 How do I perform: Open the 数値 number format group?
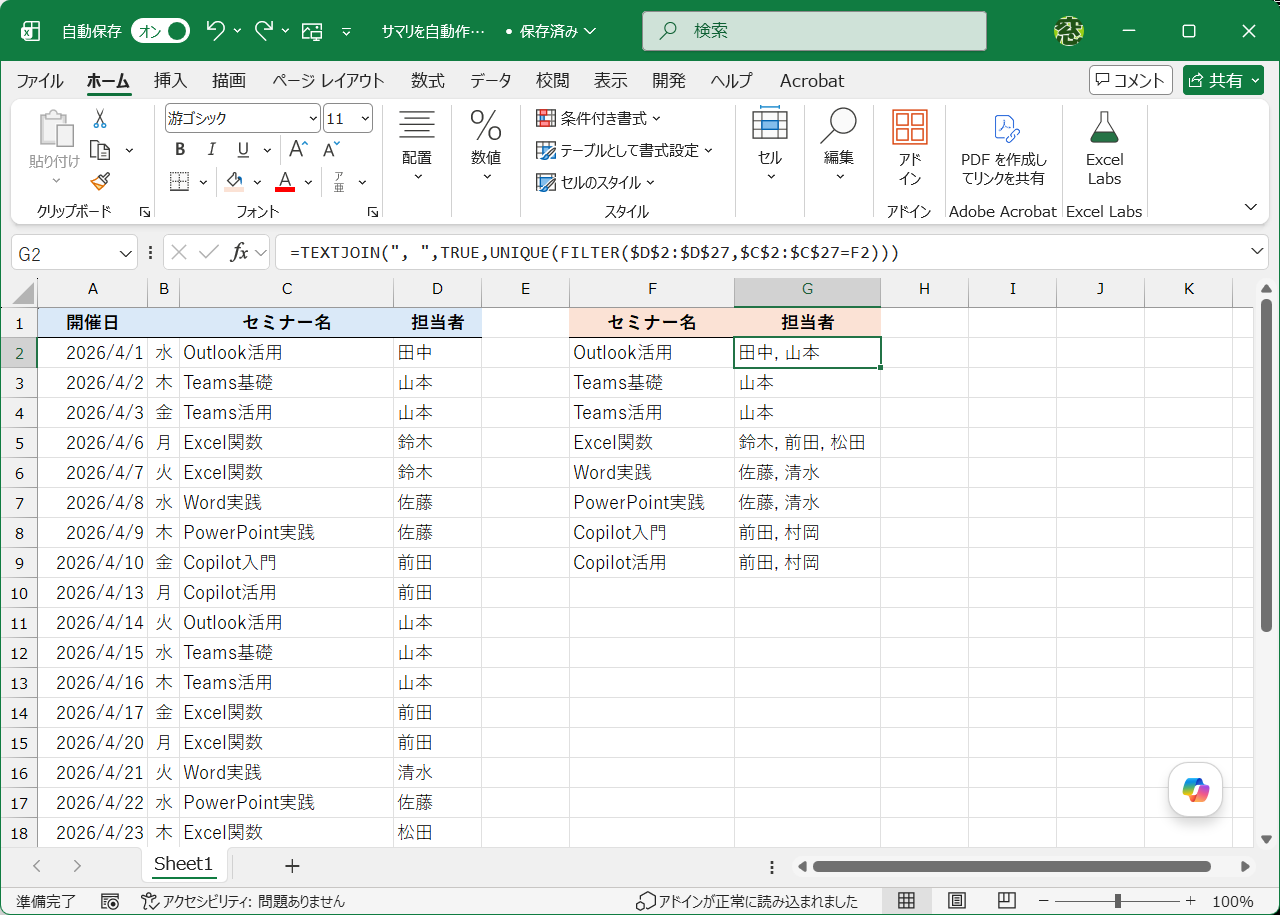486,147
